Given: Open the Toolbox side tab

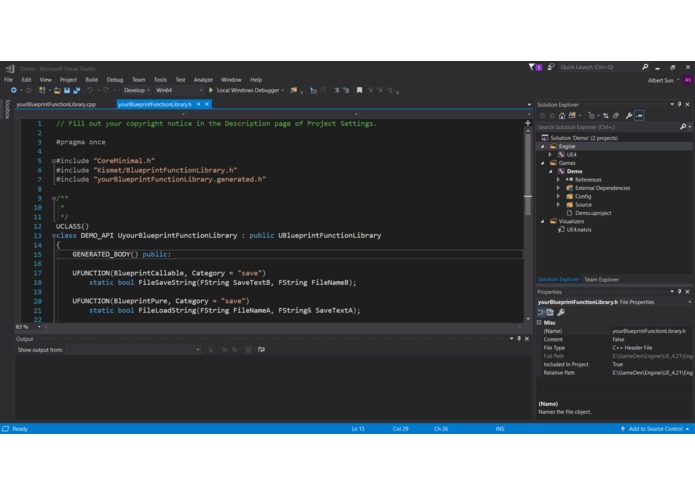Looking at the screenshot, I should [7, 109].
